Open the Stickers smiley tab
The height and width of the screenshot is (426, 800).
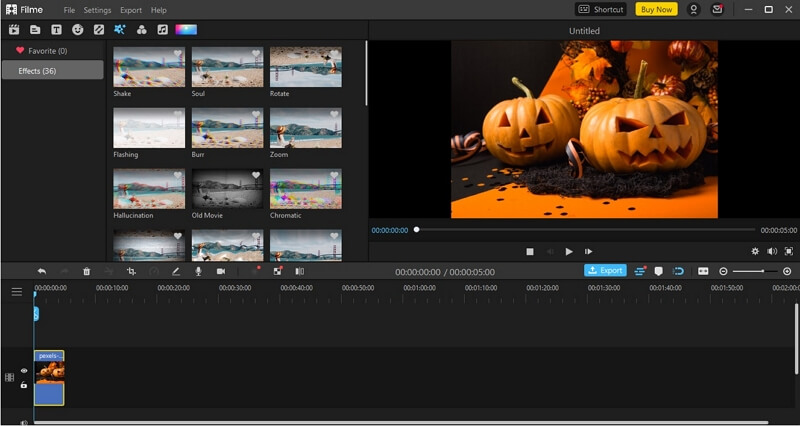tap(78, 30)
